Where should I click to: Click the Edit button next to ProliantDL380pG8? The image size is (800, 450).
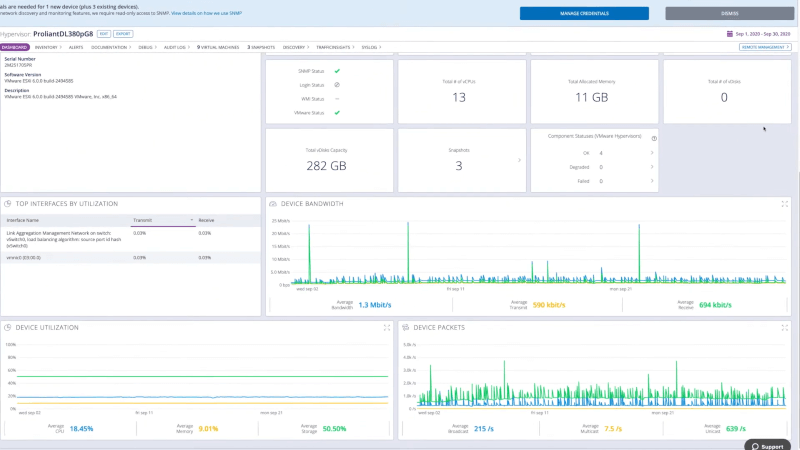pyautogui.click(x=104, y=34)
